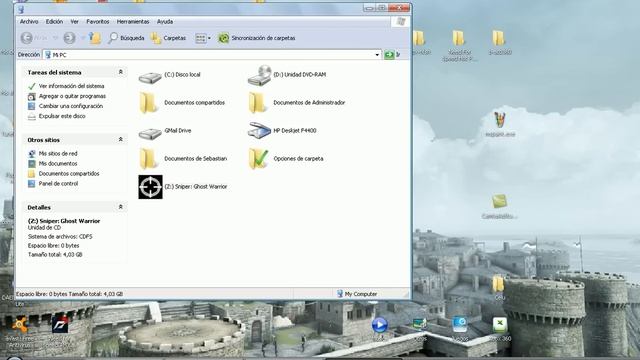Click Agregar o quitar programas link
Screen dimensions: 640x360
(72, 96)
